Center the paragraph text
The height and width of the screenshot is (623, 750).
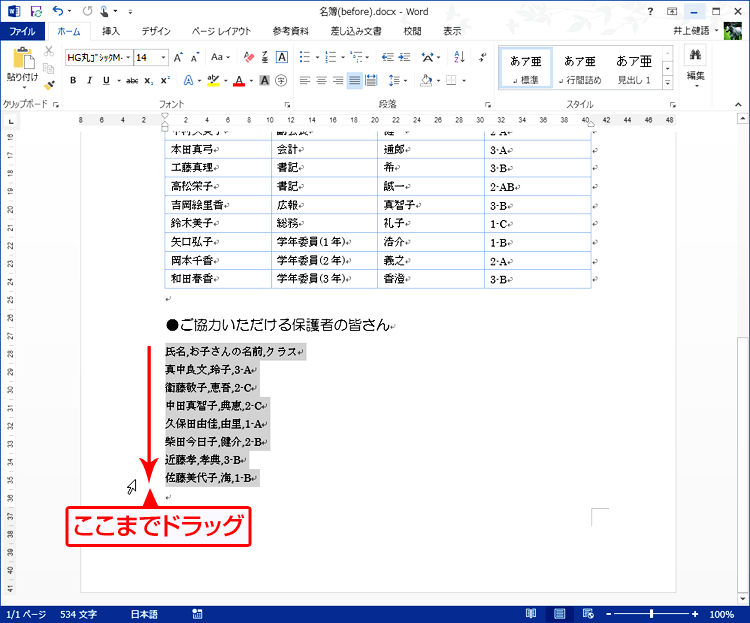(x=321, y=80)
